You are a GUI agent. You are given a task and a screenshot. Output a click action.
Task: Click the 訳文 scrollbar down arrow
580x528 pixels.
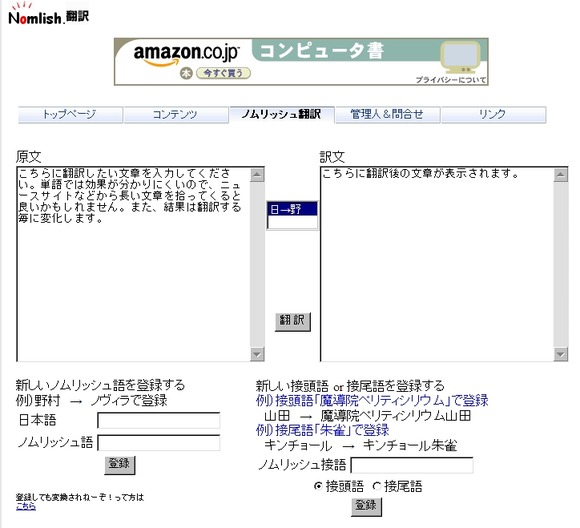(561, 354)
